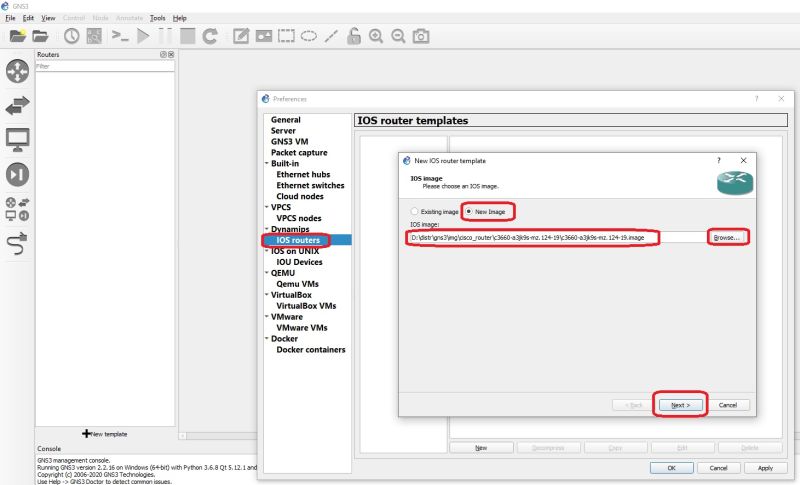Toggle the lock items padlock icon

(354, 36)
